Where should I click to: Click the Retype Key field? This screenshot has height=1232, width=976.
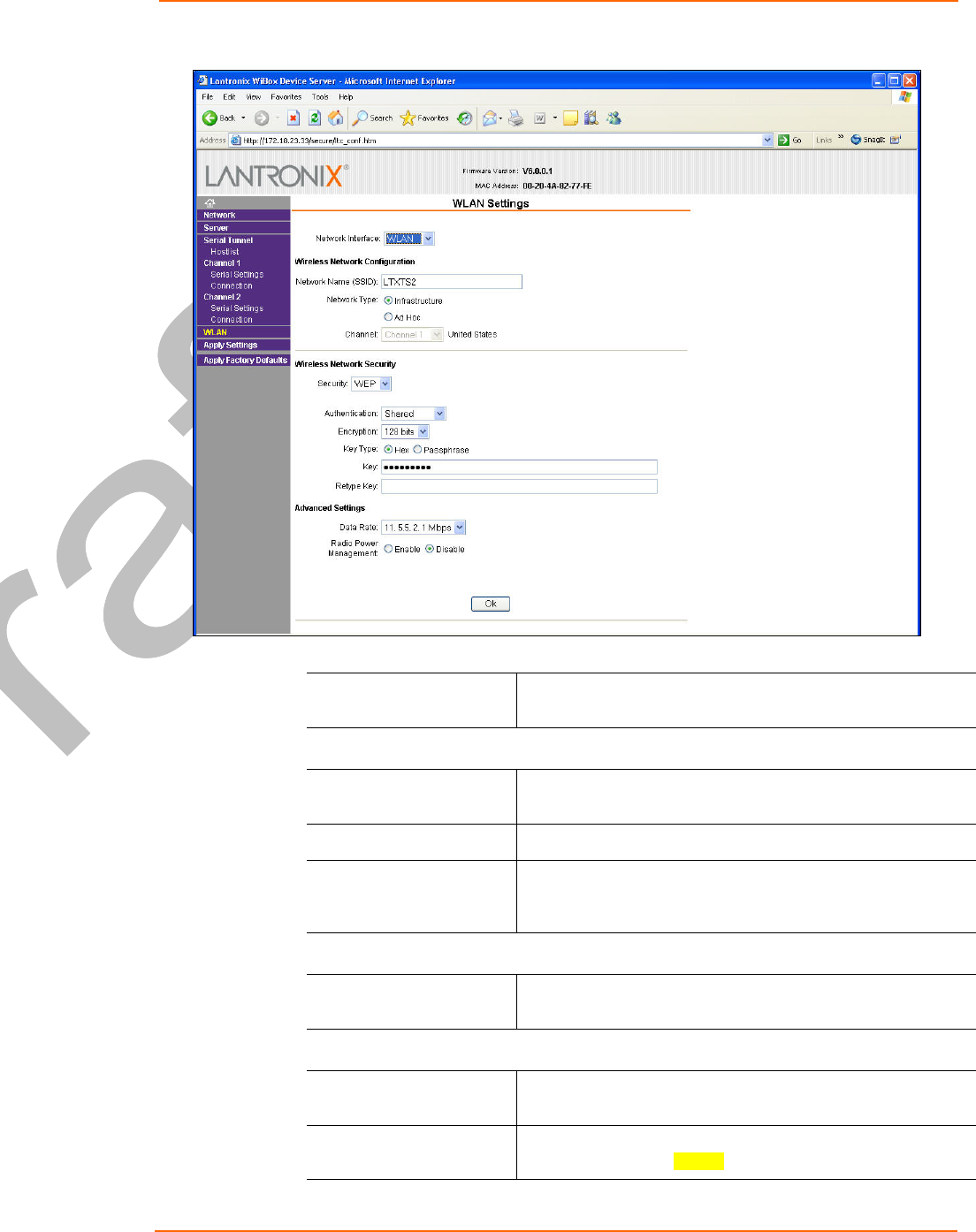click(x=519, y=486)
